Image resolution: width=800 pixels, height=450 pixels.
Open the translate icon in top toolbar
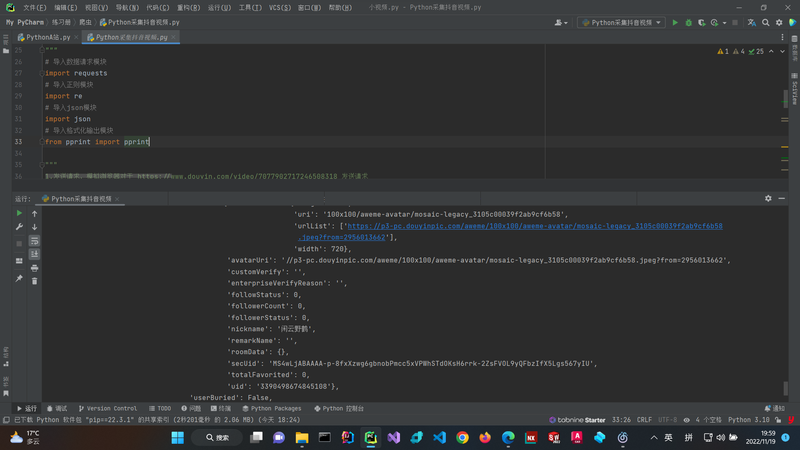click(x=752, y=22)
